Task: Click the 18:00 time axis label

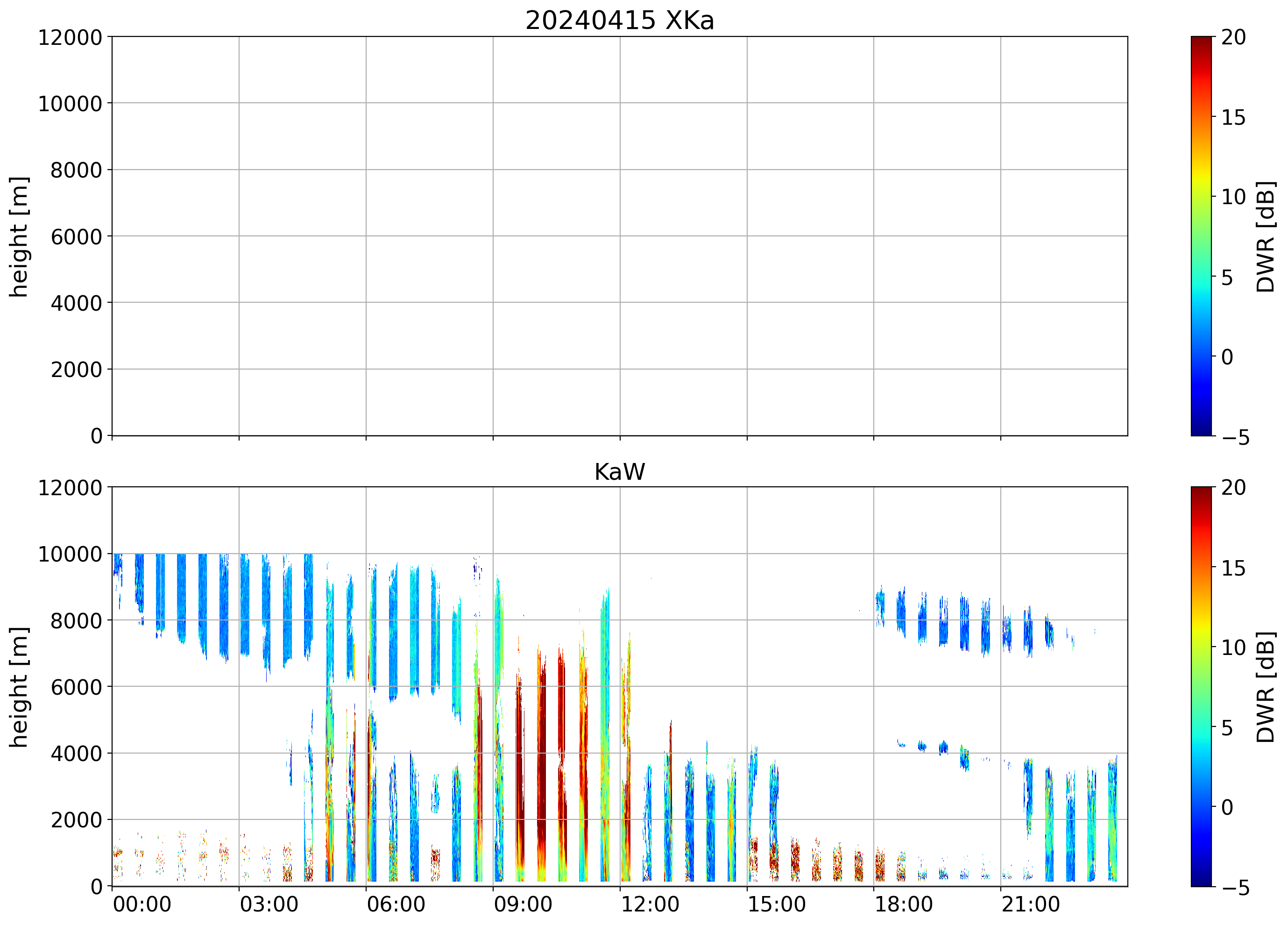Action: tap(903, 904)
